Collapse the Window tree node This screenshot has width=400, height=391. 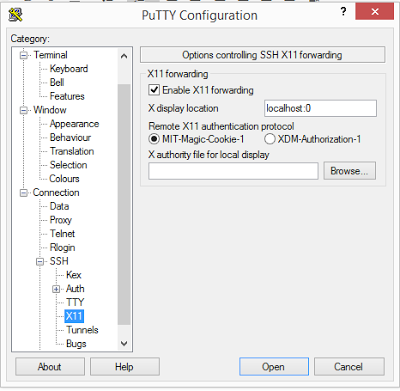[x=24, y=110]
